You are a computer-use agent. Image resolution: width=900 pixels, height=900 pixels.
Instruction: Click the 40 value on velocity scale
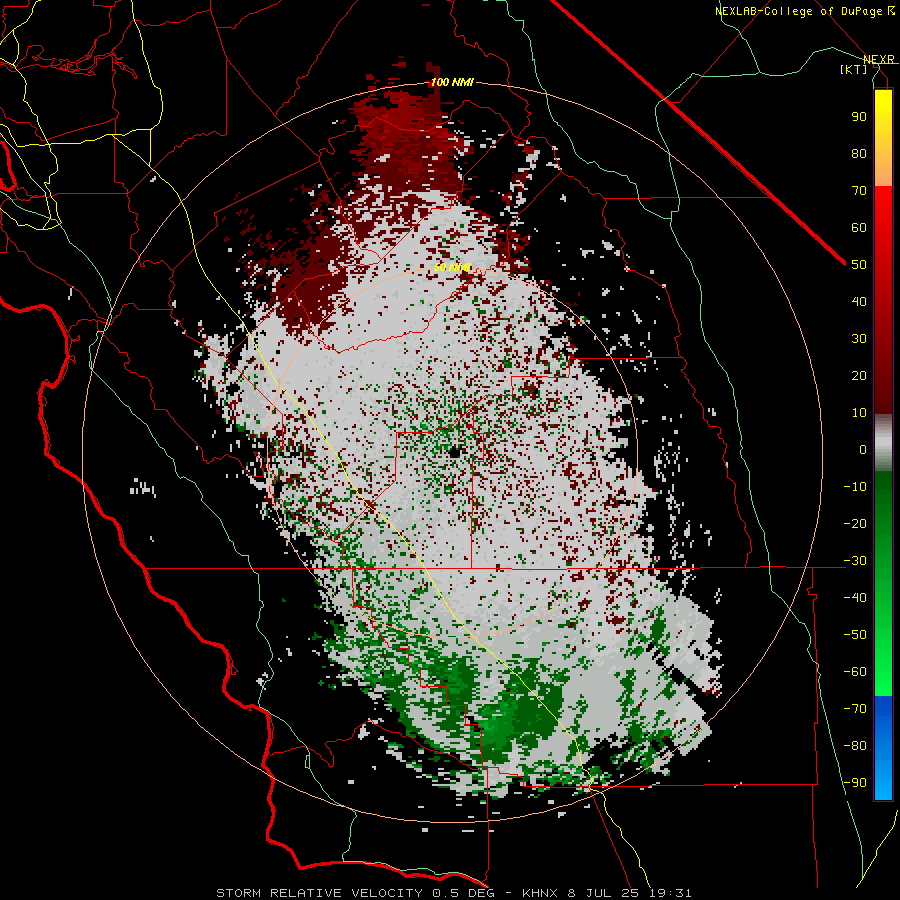tap(859, 301)
